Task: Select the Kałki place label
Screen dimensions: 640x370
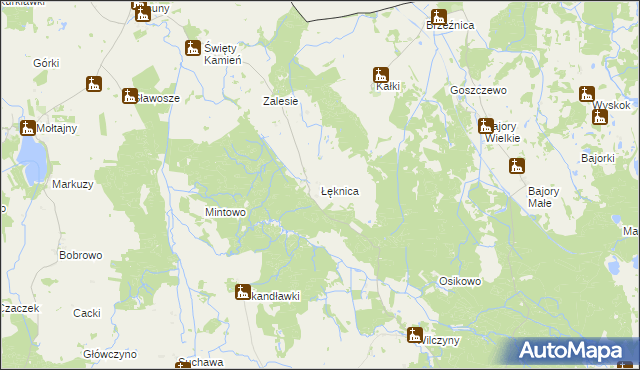Action: 388,86
